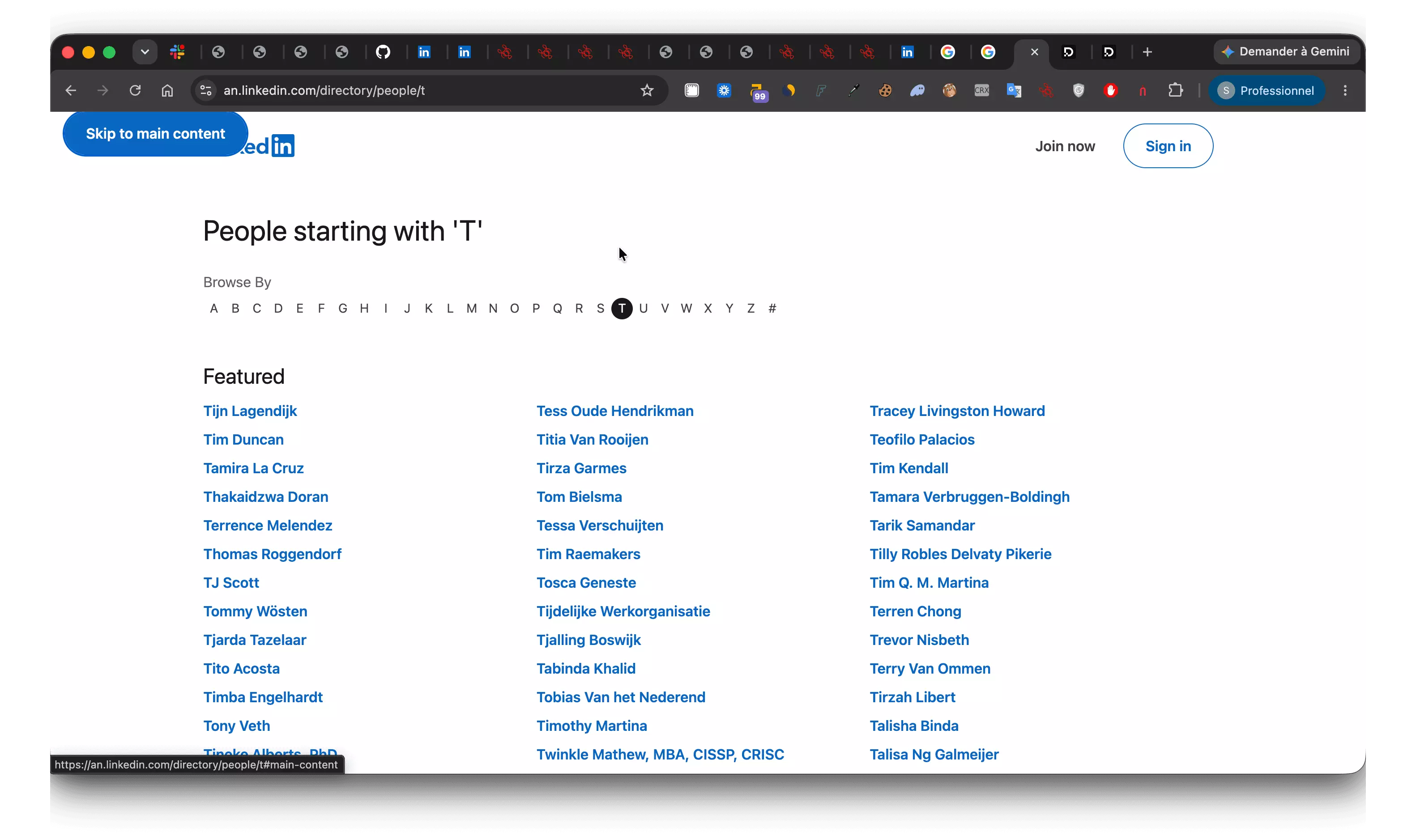The height and width of the screenshot is (840, 1416).
Task: Open the italic F extension icon
Action: pyautogui.click(x=821, y=90)
